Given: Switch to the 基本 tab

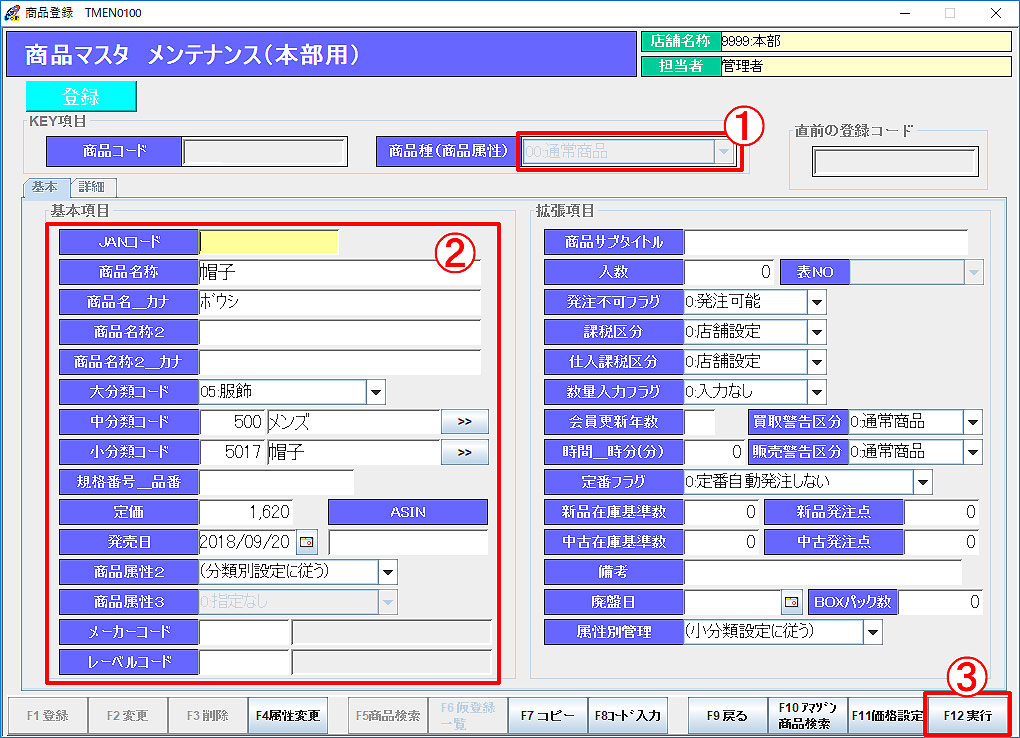Looking at the screenshot, I should click(45, 187).
